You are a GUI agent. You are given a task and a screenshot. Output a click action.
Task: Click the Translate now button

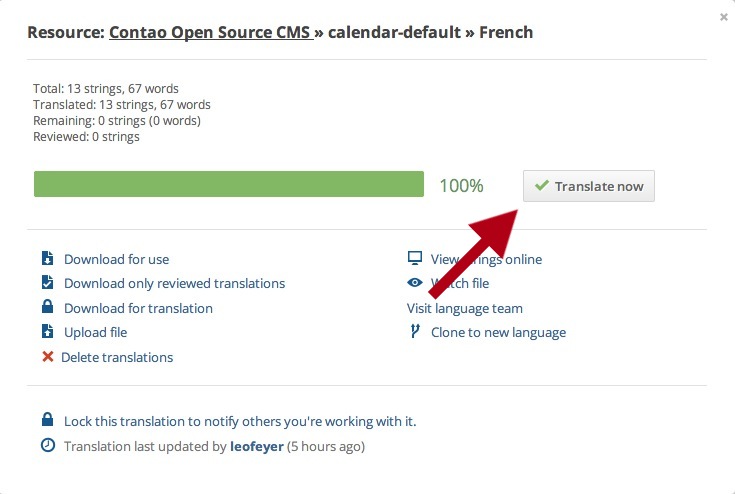[589, 186]
